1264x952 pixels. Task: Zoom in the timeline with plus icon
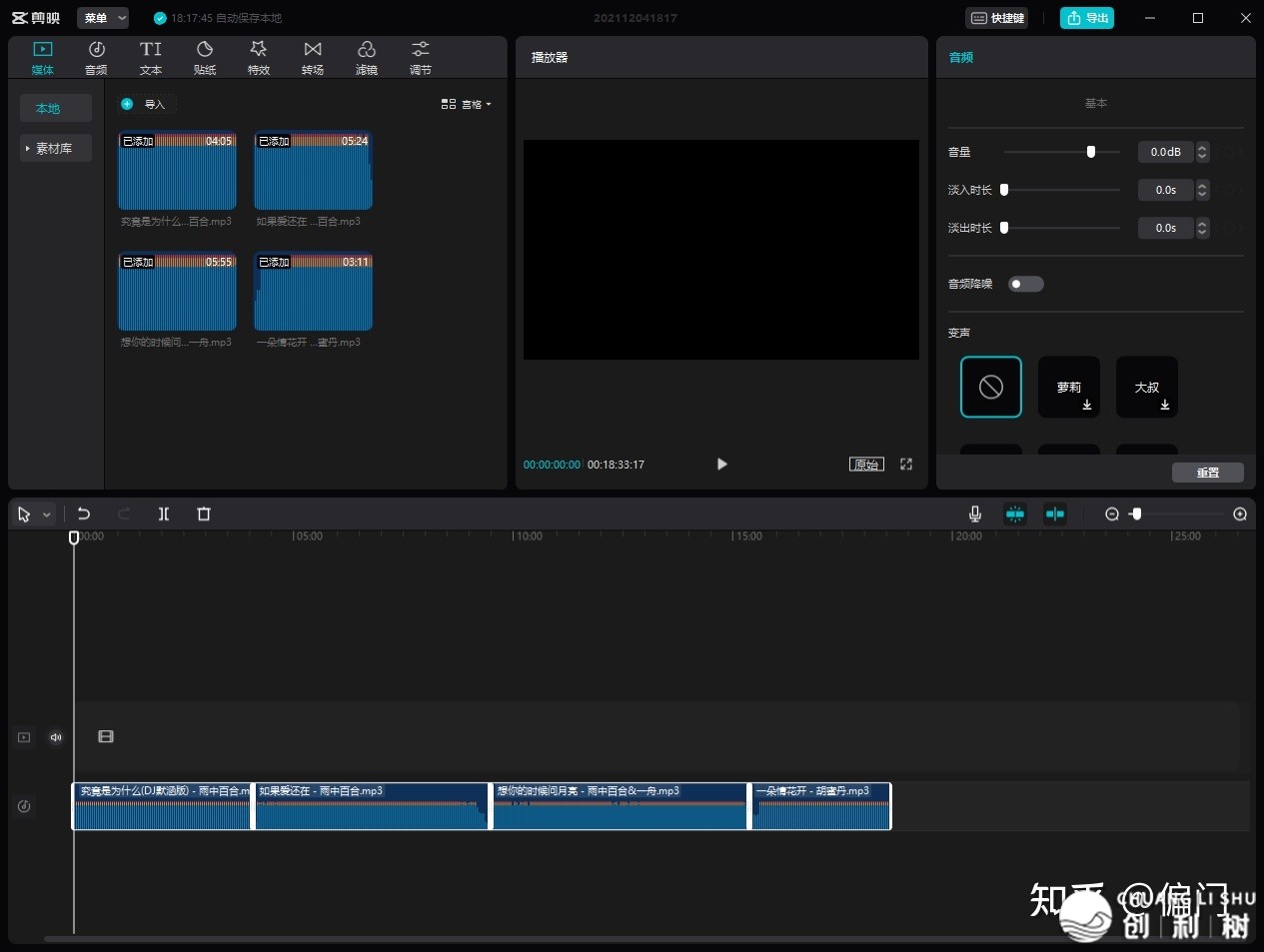click(x=1240, y=513)
